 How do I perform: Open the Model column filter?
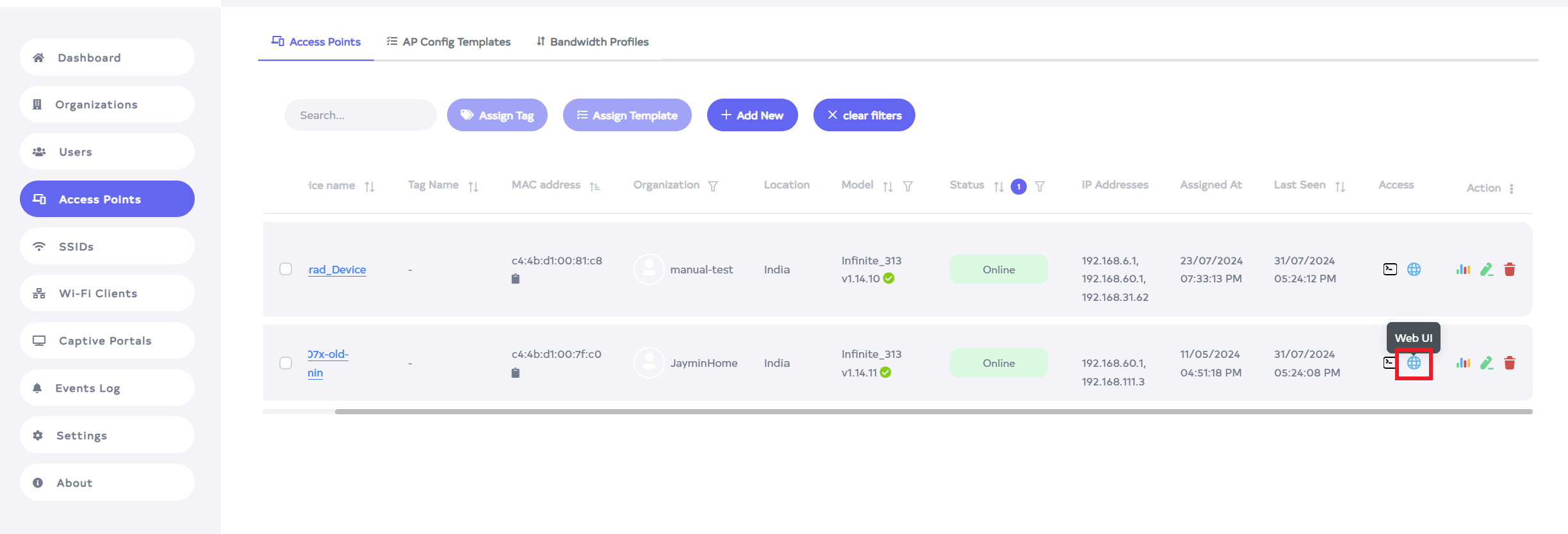tap(908, 186)
